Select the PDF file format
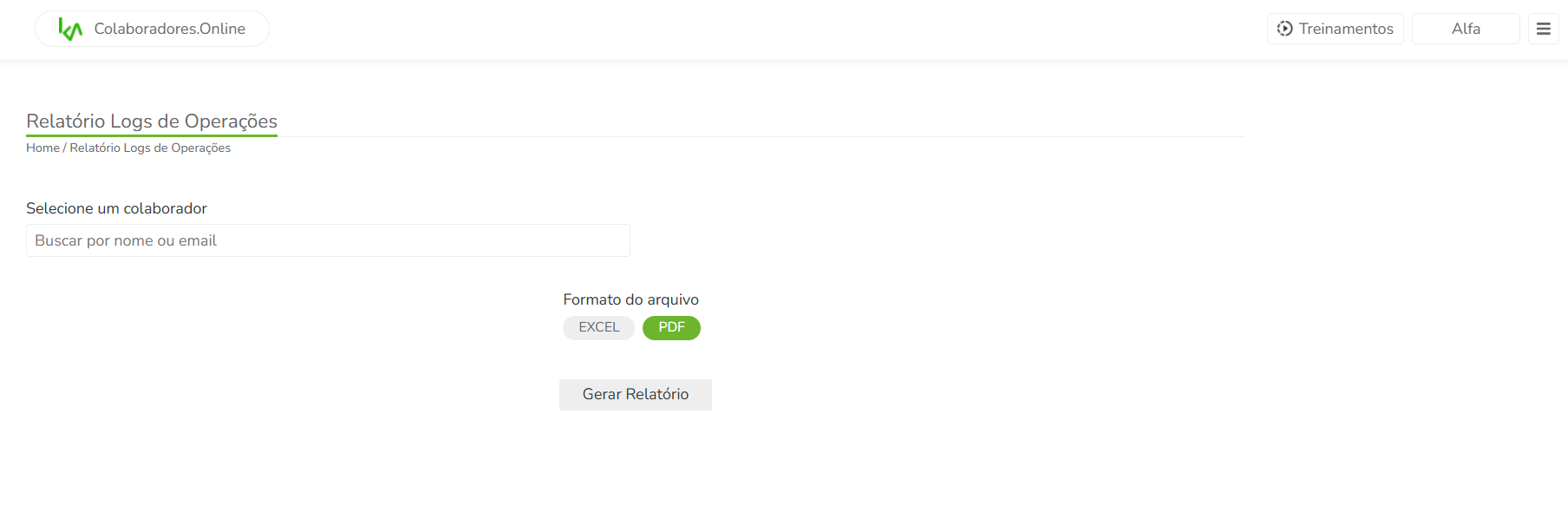 coord(671,327)
